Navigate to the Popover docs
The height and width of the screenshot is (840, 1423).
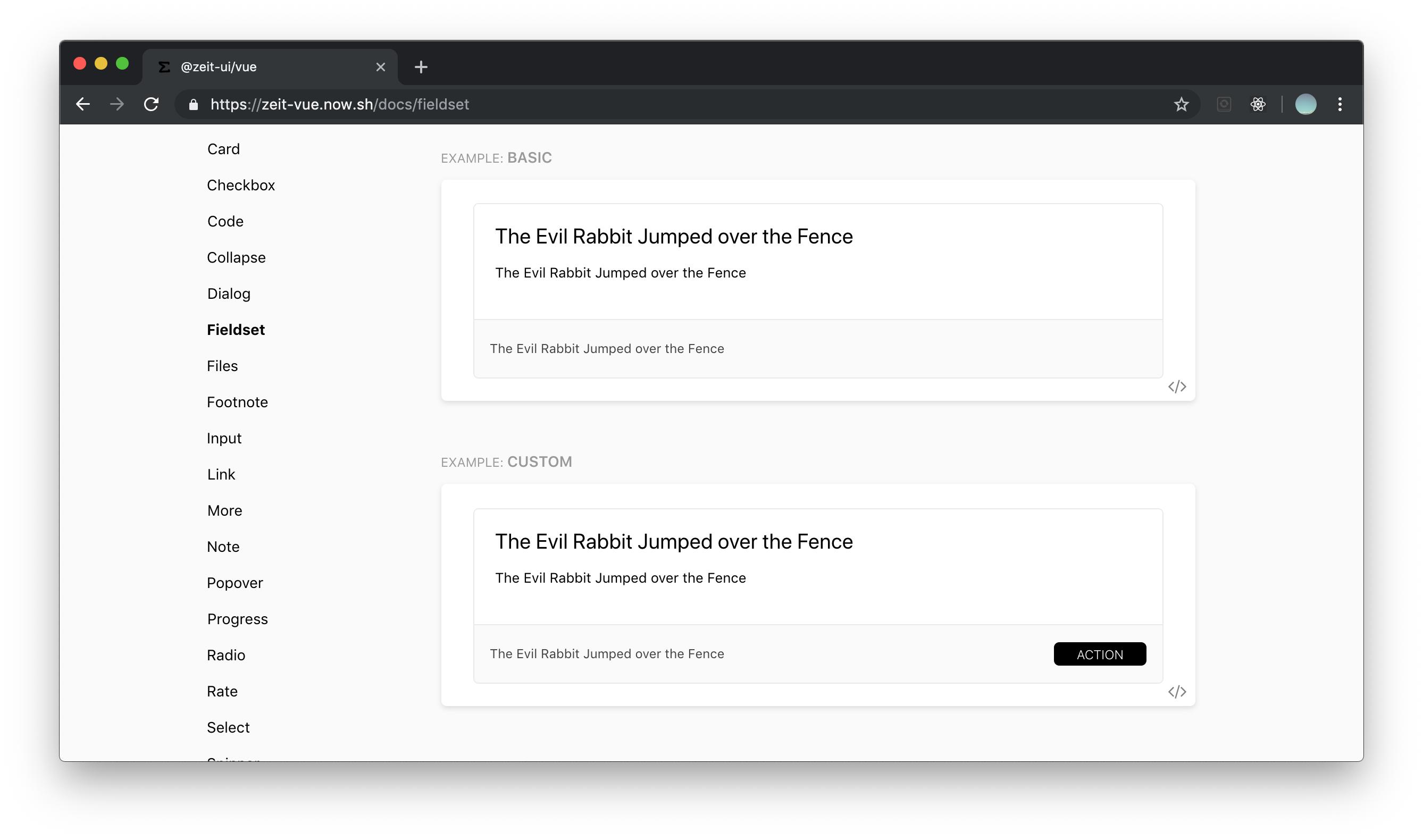(235, 583)
